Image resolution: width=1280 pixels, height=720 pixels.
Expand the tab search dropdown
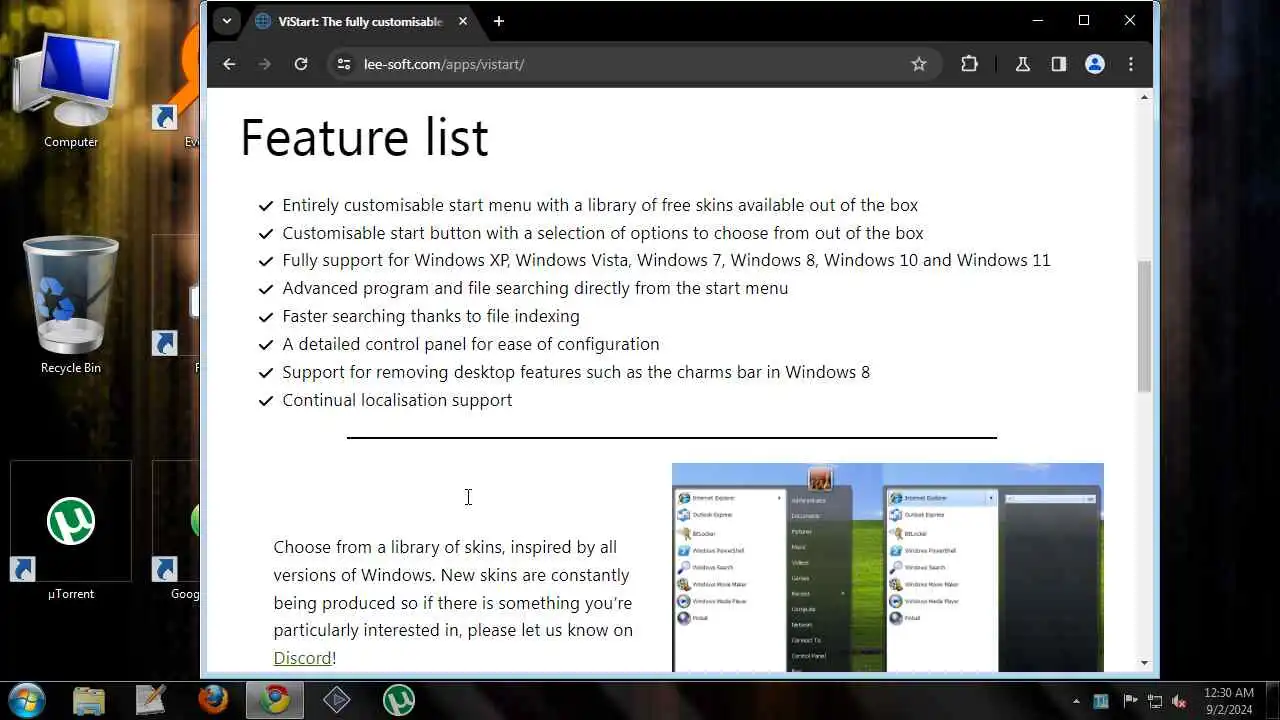(x=227, y=21)
